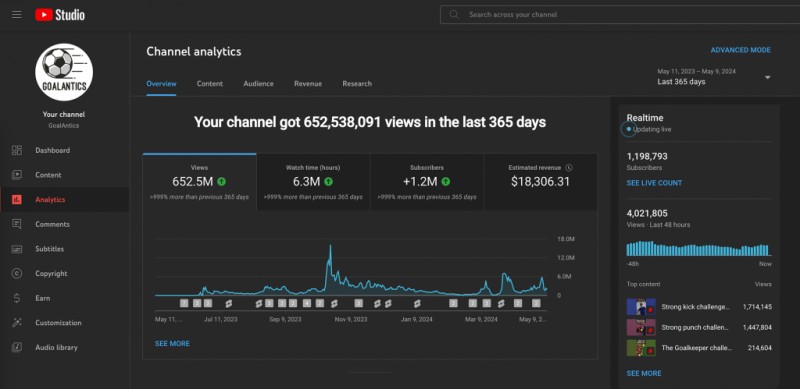Click the Customization wand icon

point(17,323)
